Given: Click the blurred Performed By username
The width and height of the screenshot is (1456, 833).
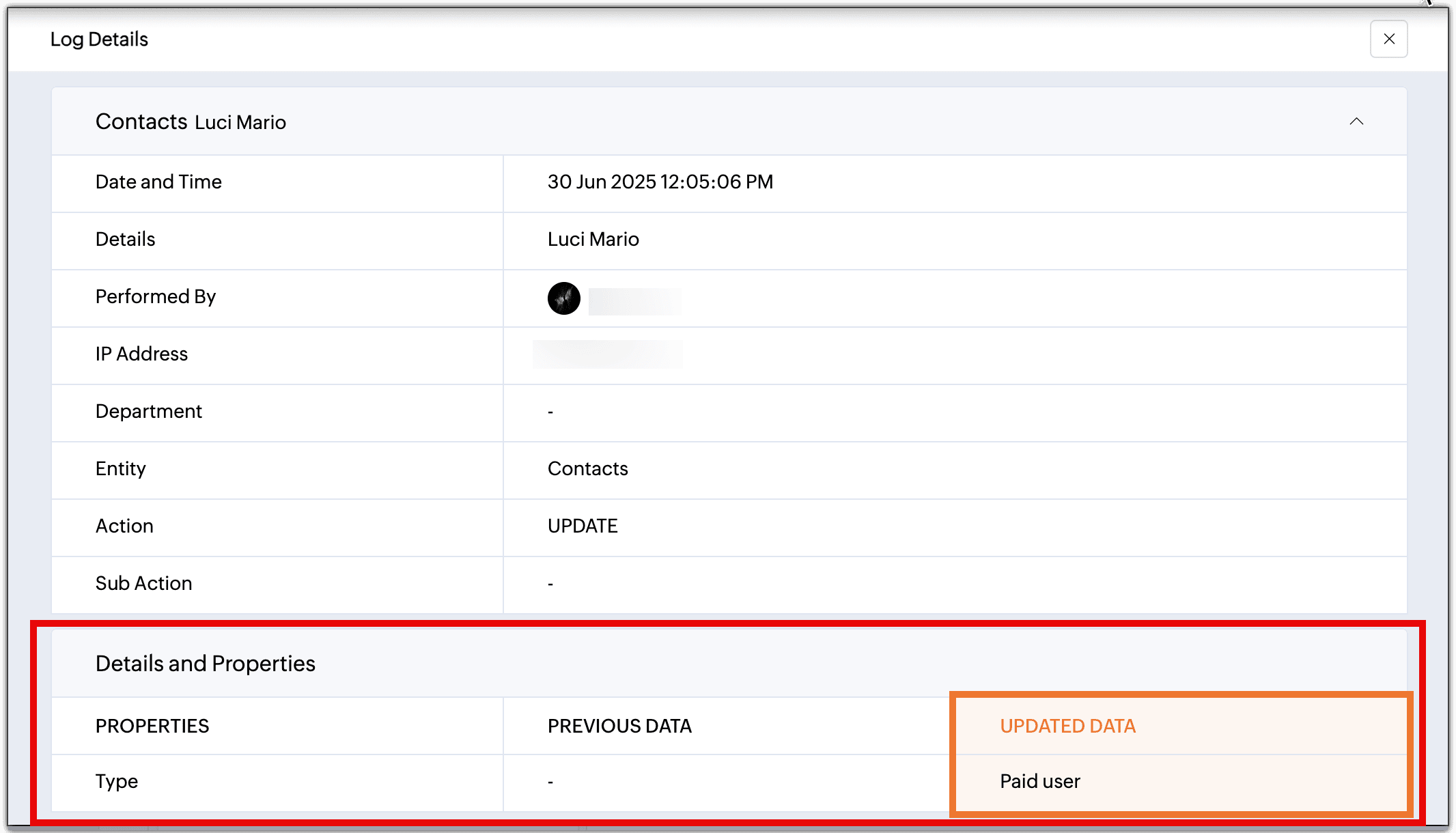Looking at the screenshot, I should tap(634, 301).
